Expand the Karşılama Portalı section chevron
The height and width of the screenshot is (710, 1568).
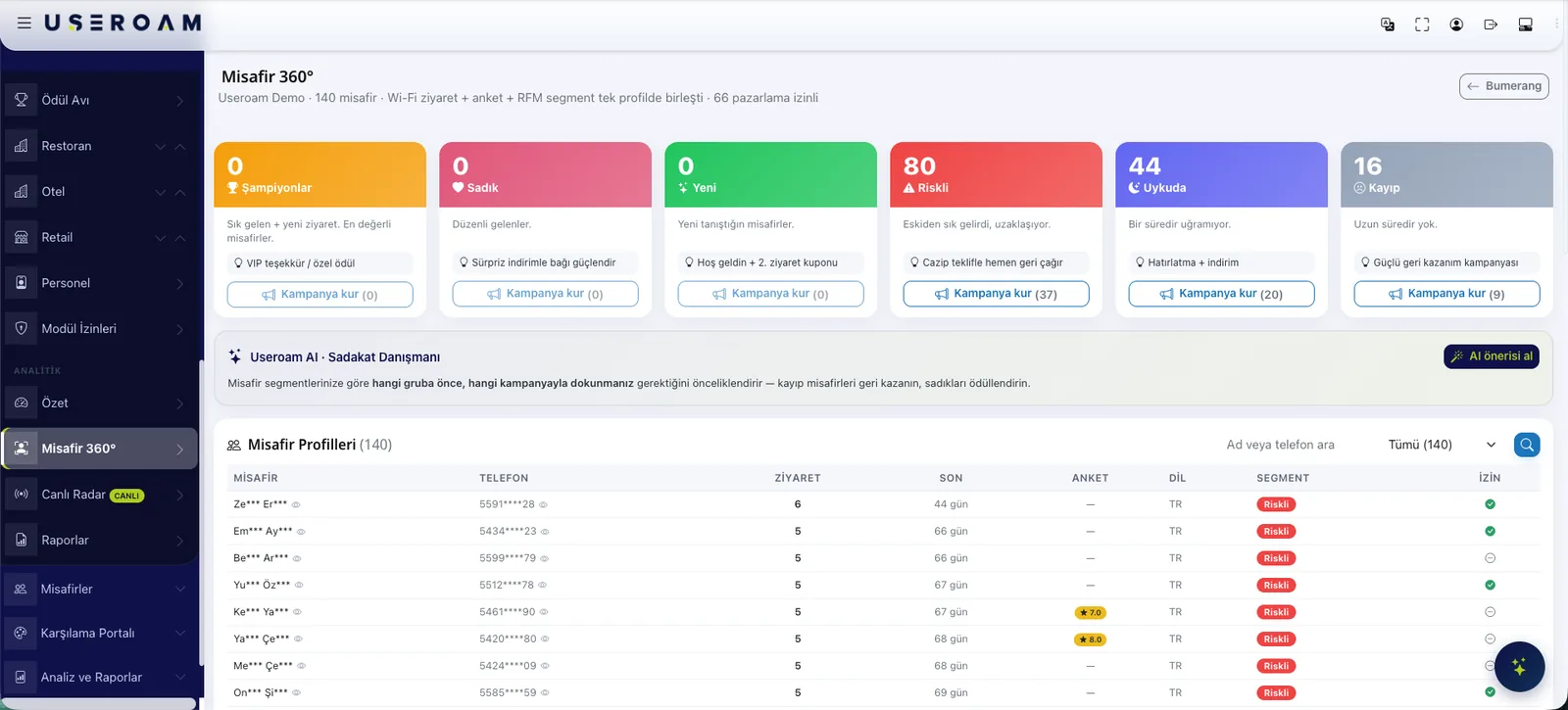(x=180, y=633)
